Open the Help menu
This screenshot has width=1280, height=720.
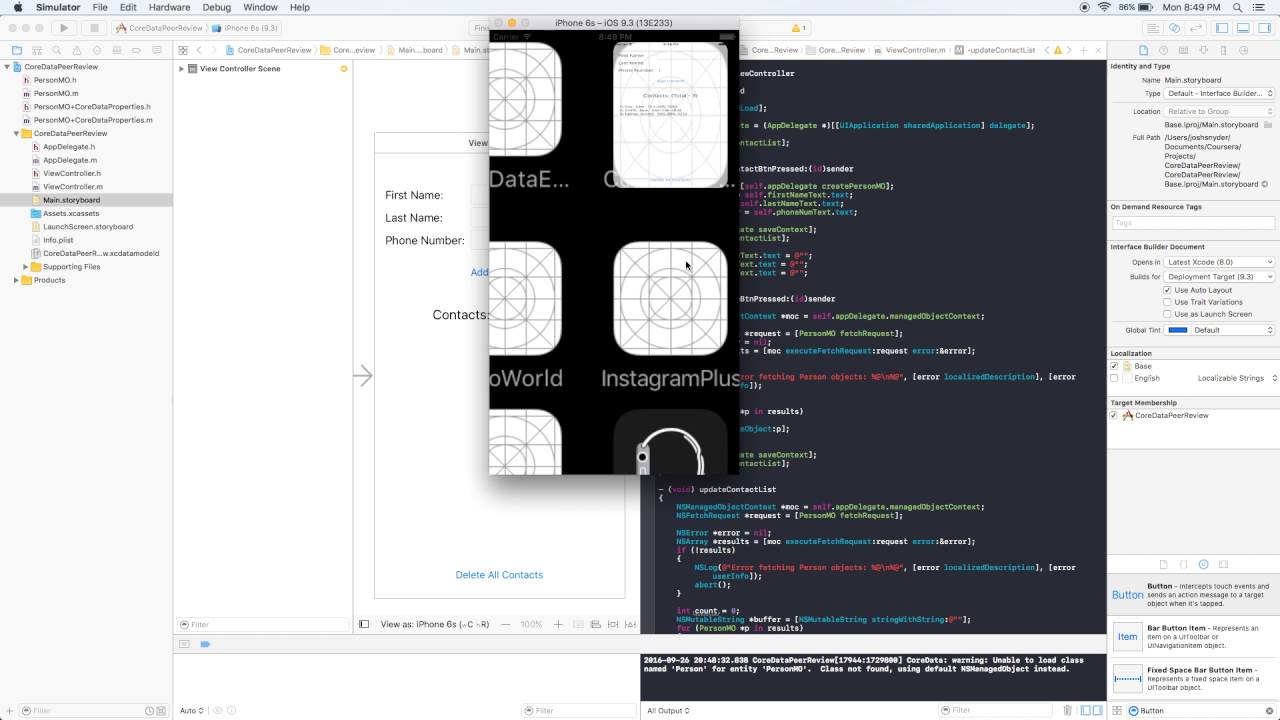(x=300, y=7)
